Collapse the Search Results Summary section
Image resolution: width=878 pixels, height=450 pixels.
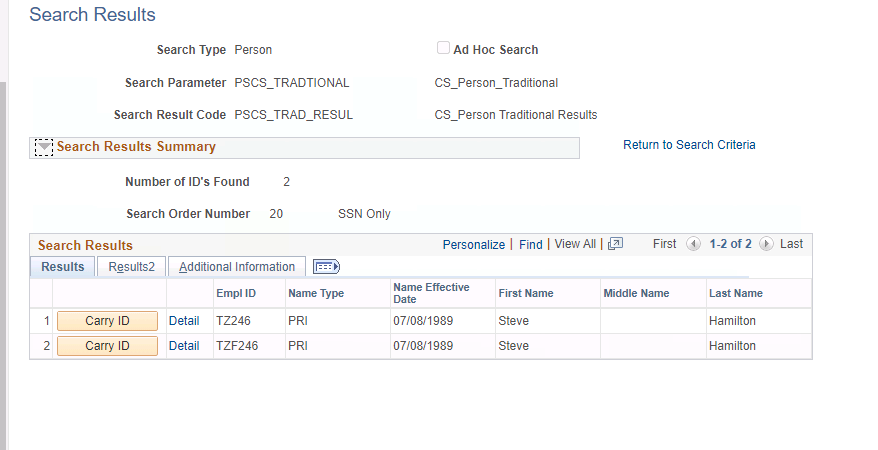[43, 147]
